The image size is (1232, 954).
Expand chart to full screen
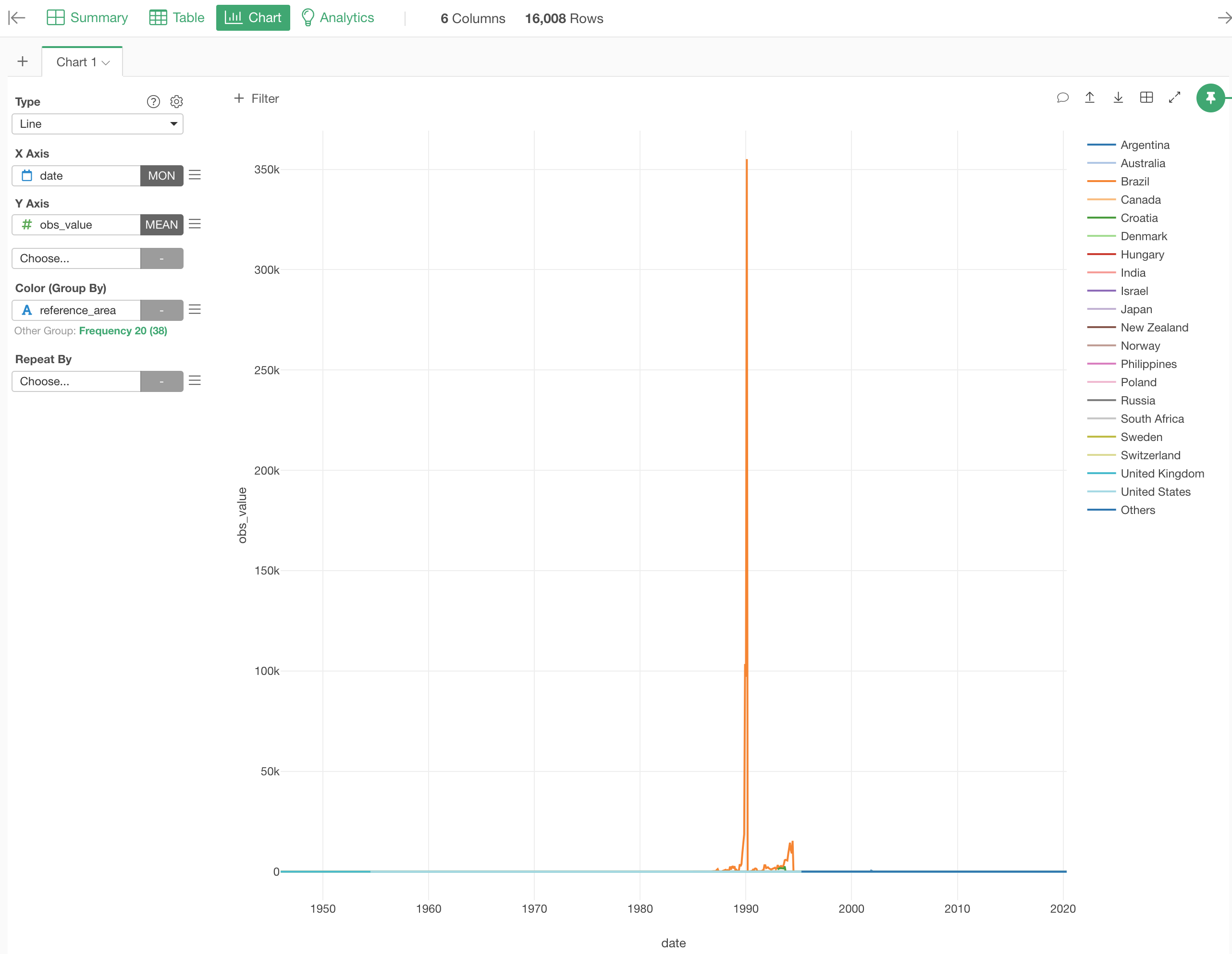click(x=1174, y=98)
